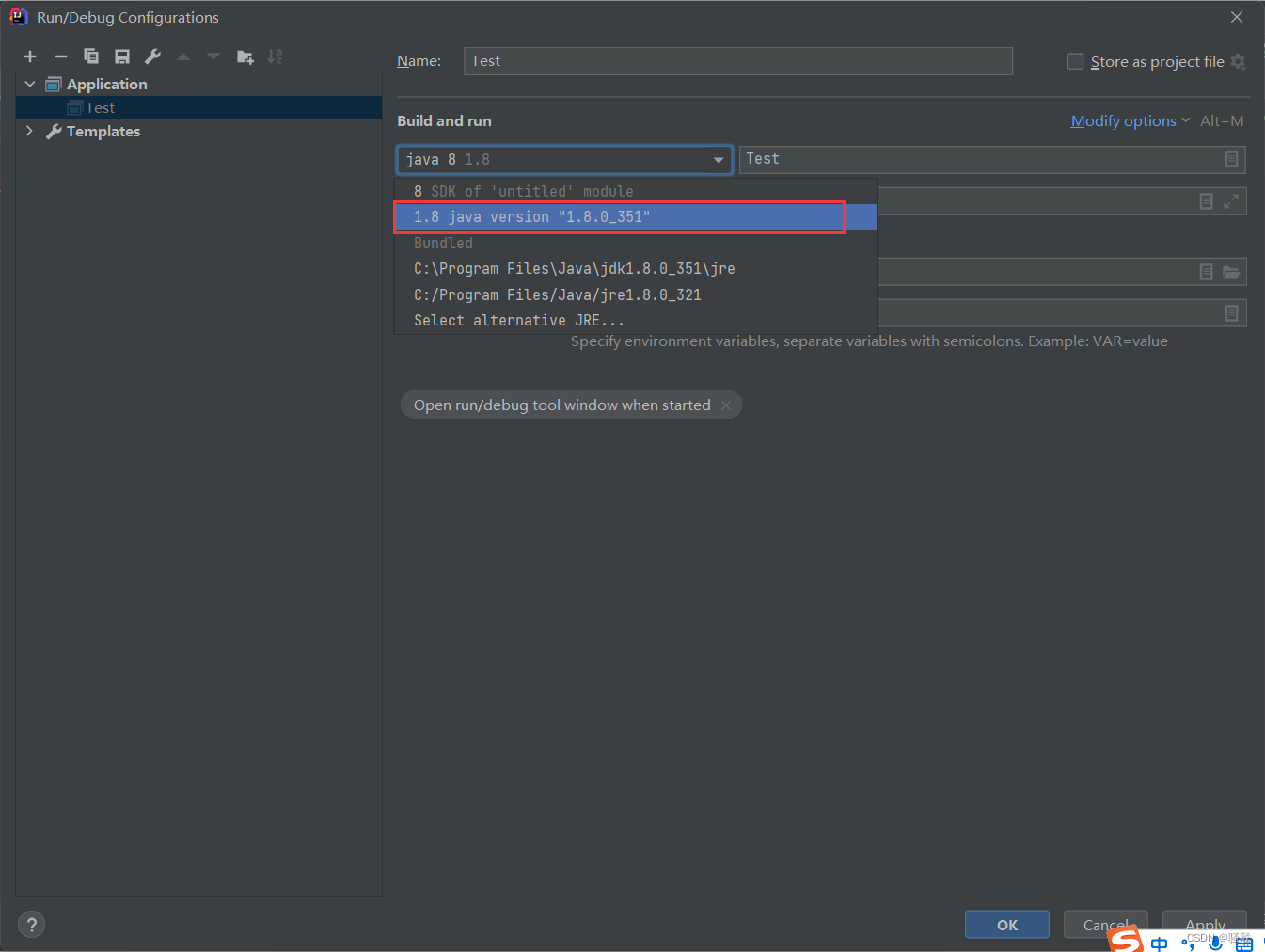
Task: Sort configurations alphabetically
Action: pos(275,56)
